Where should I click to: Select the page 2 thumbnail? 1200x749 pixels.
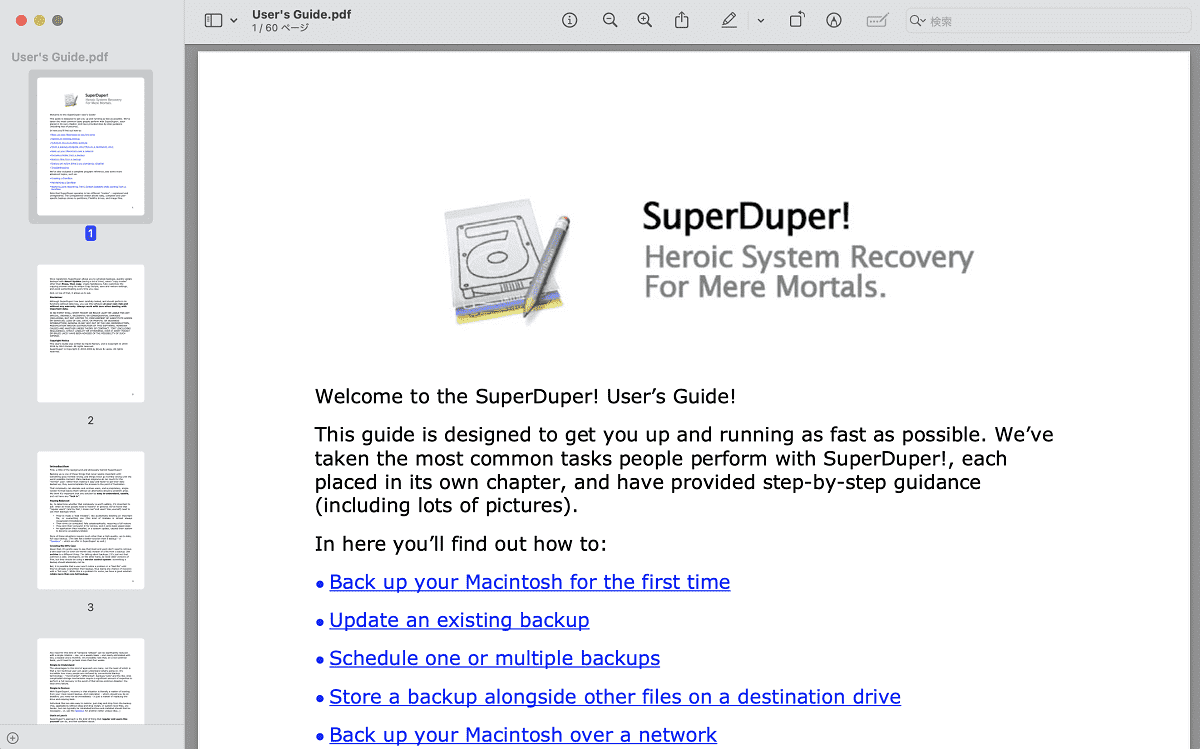(91, 334)
